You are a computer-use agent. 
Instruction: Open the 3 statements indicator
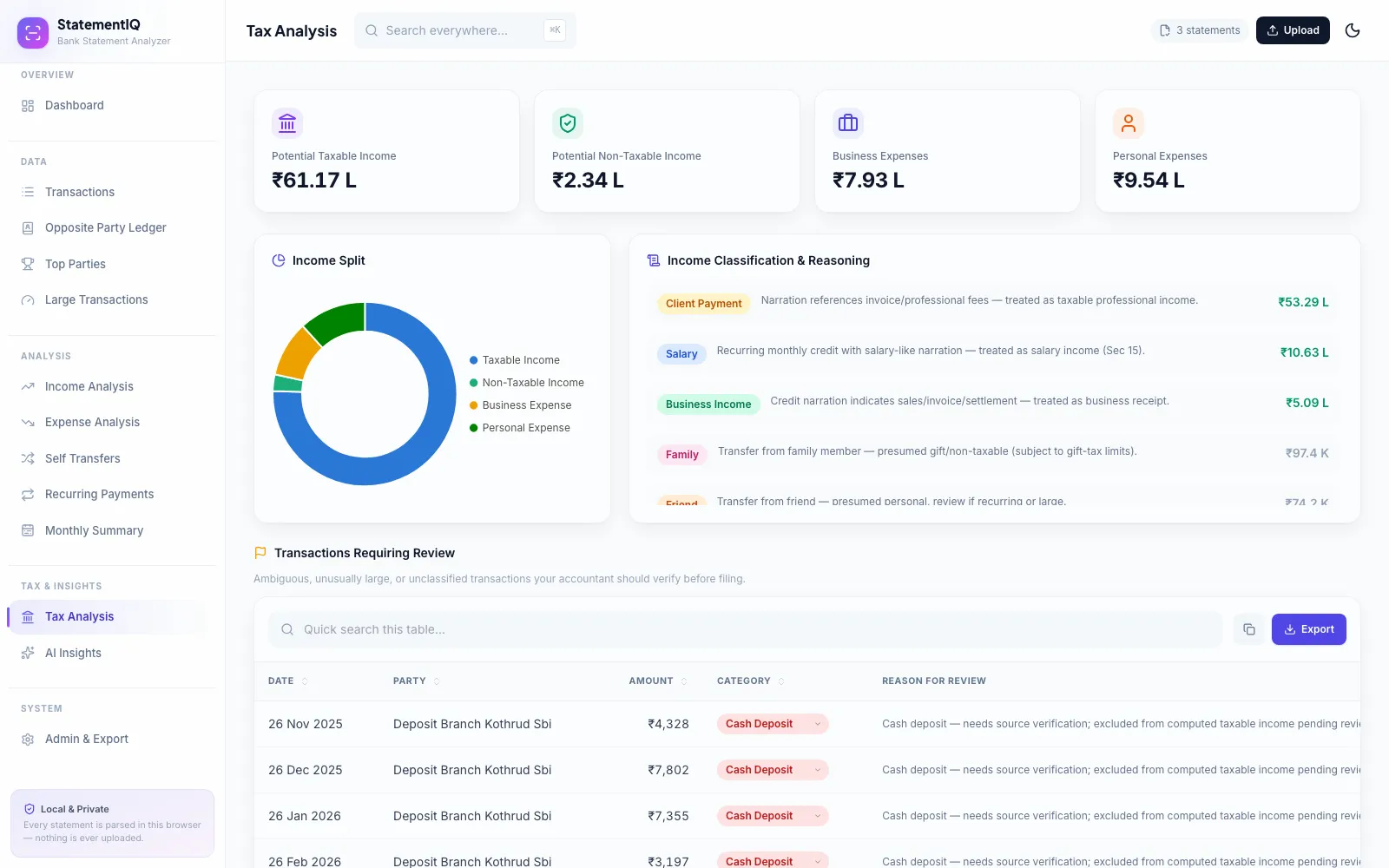1200,30
